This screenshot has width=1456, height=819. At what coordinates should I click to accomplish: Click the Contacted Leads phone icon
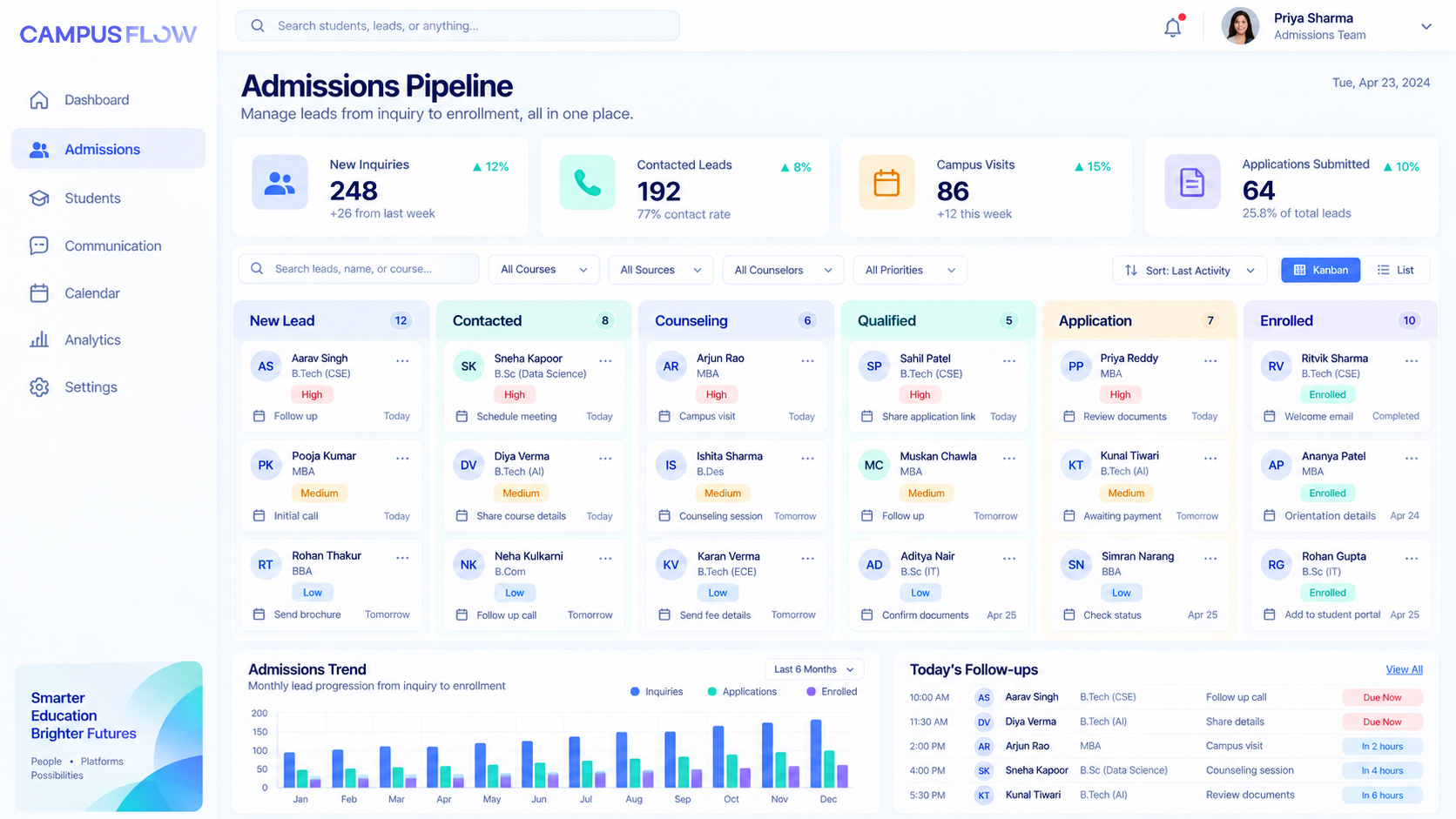click(x=587, y=183)
